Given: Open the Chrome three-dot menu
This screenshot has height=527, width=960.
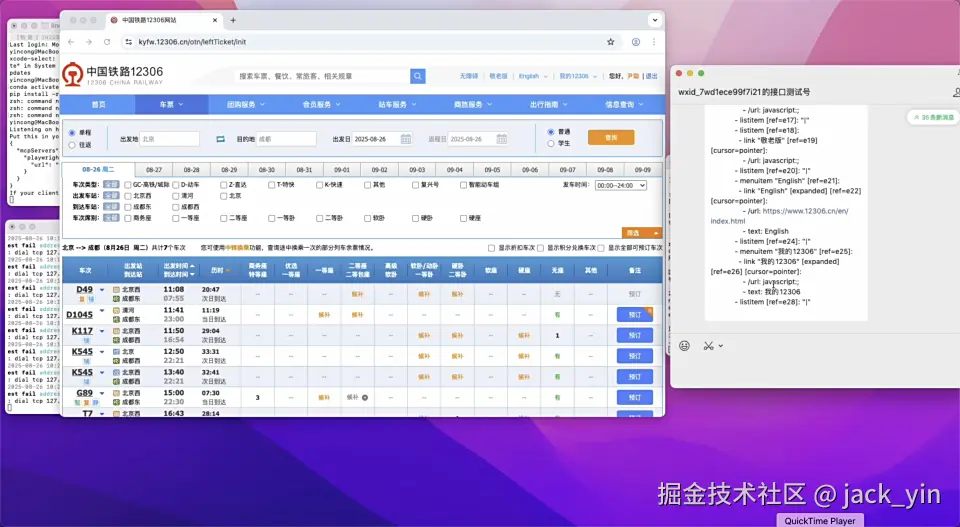Looking at the screenshot, I should [654, 42].
